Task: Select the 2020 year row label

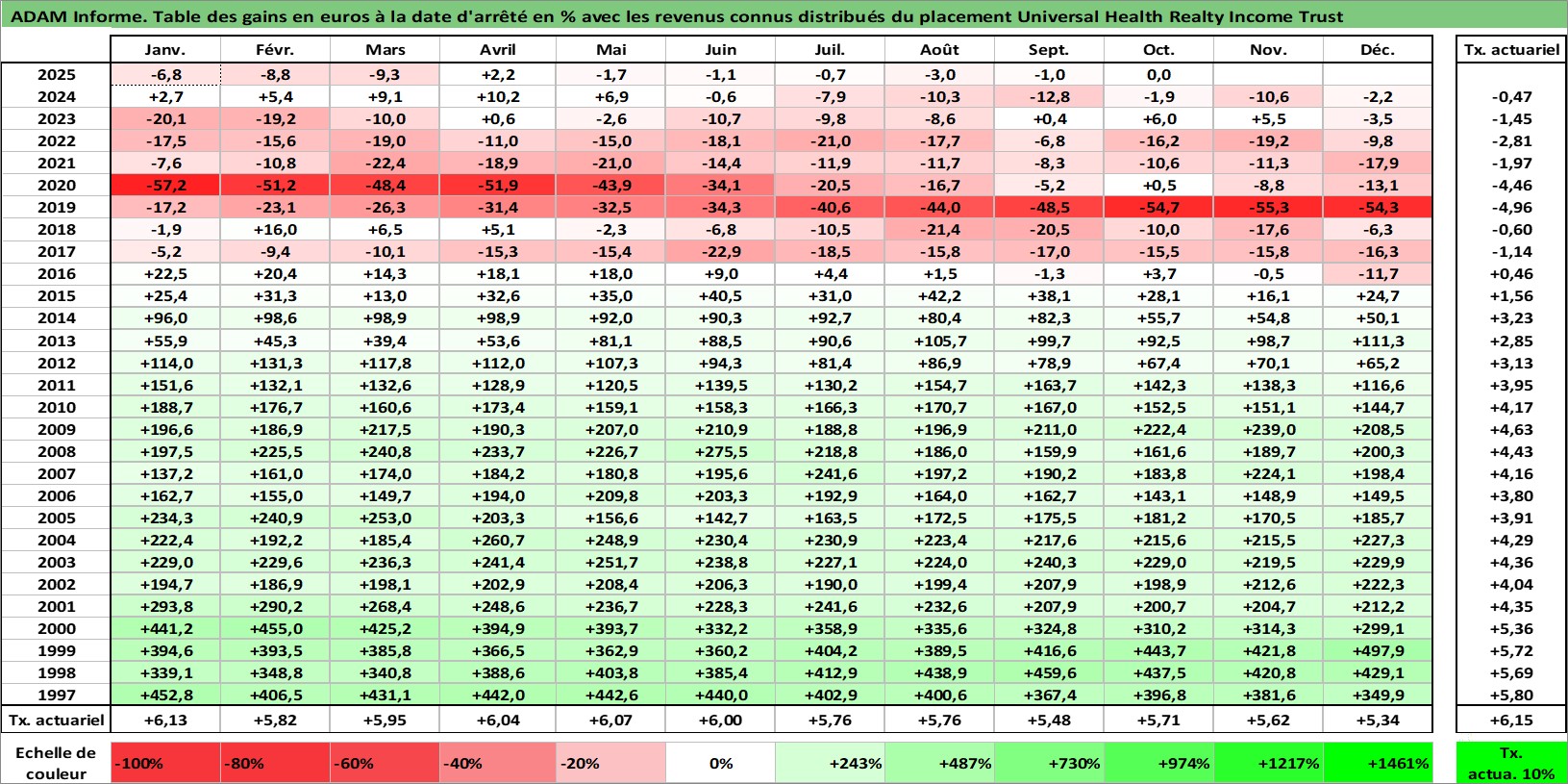Action: pos(57,185)
